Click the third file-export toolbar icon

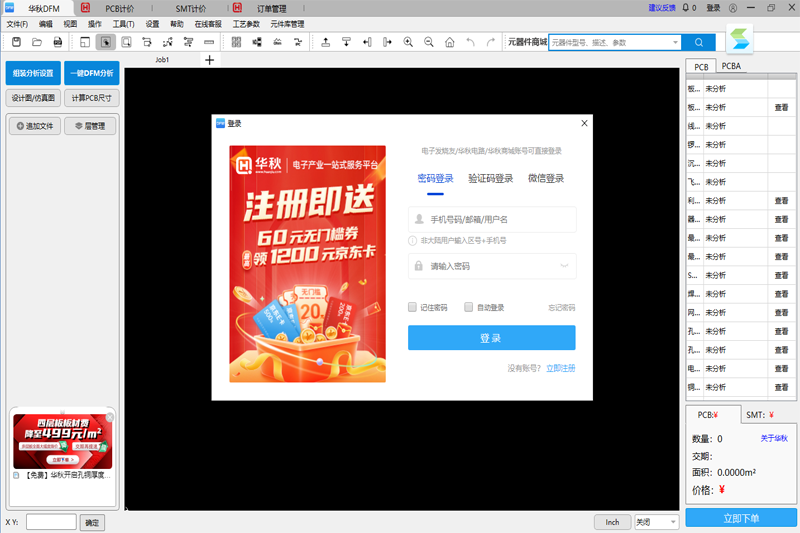58,42
